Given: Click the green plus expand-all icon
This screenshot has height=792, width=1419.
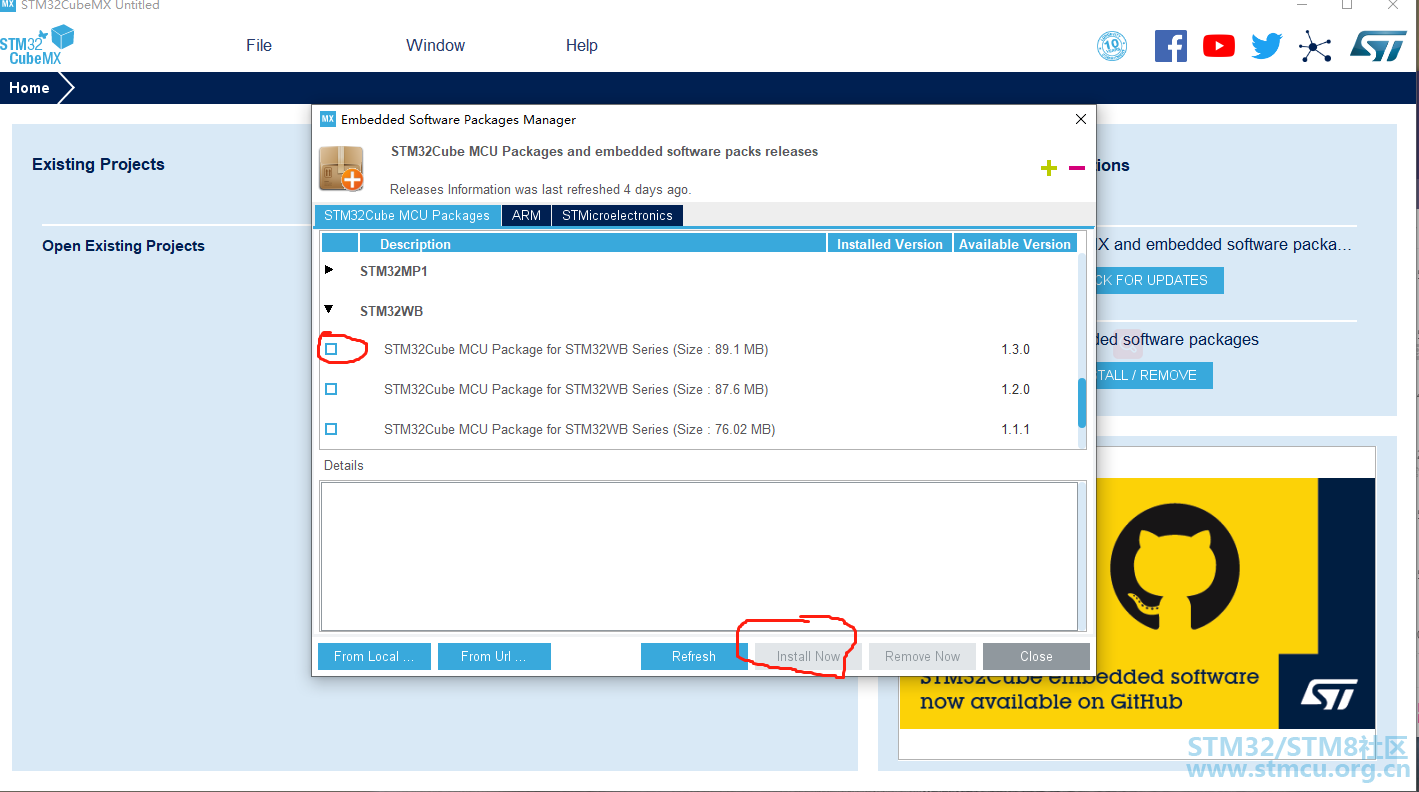Looking at the screenshot, I should tap(1049, 168).
